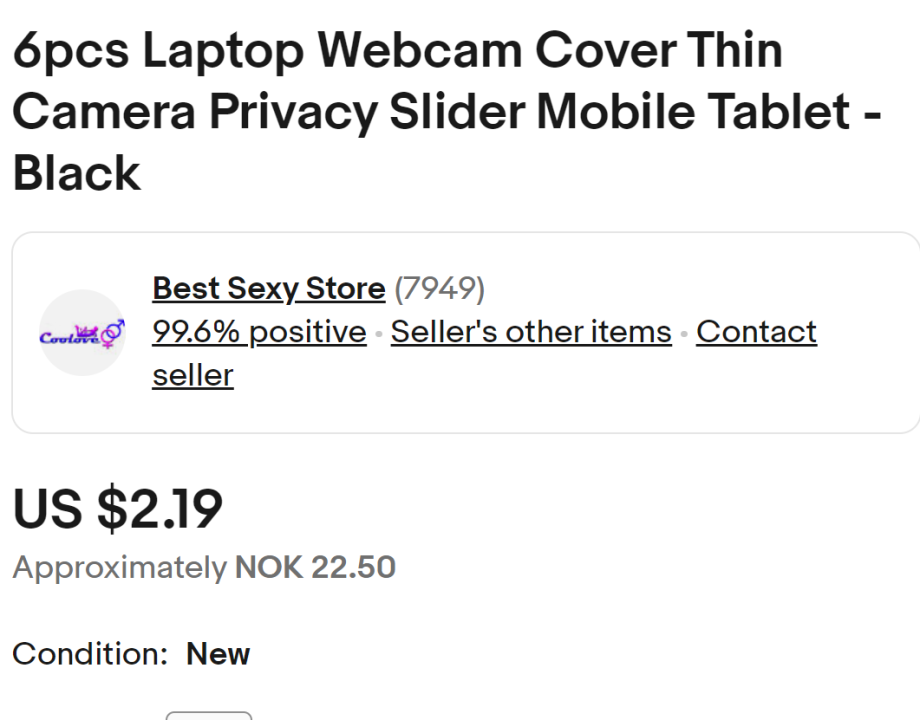The height and width of the screenshot is (720, 920).
Task: Click the seller's positive percentage link
Action: 258,332
